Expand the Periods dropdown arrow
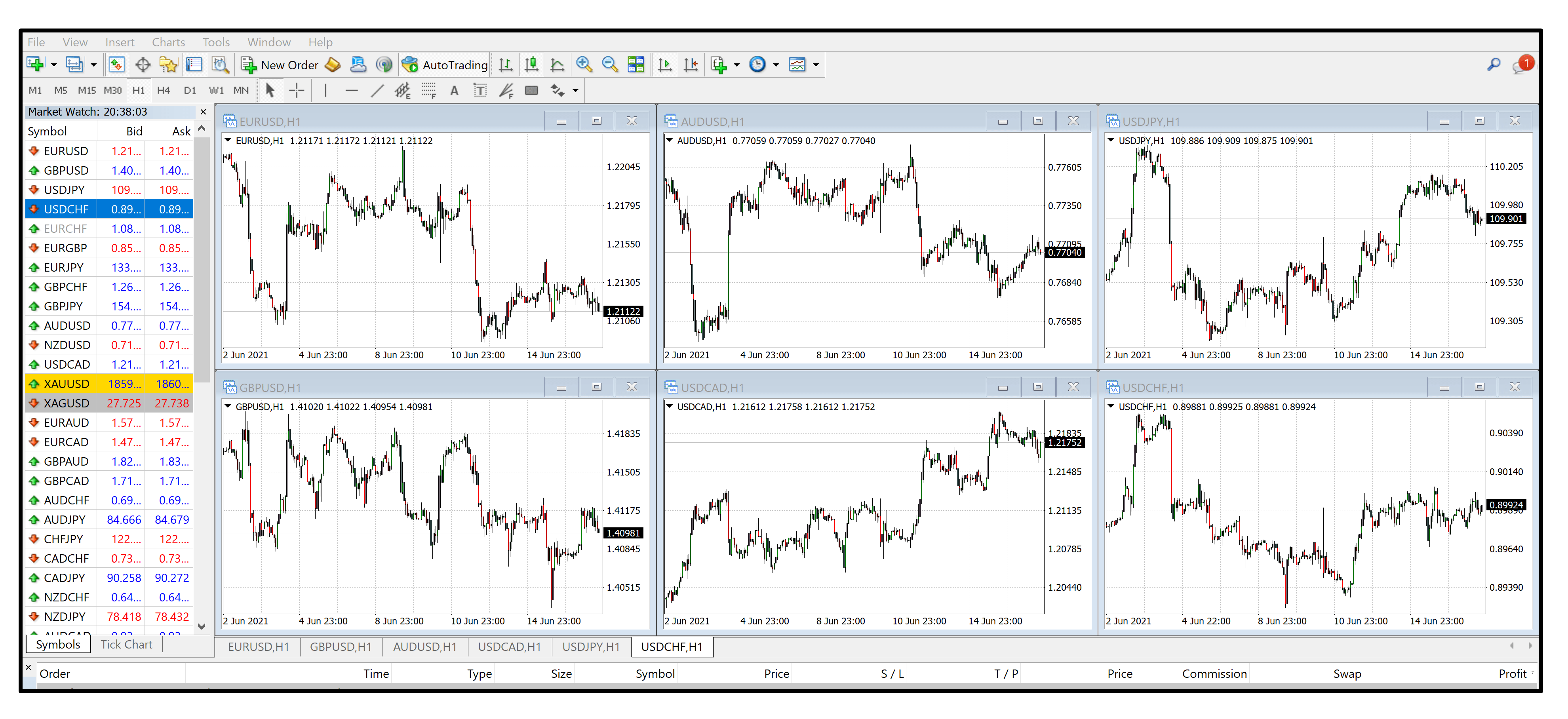This screenshot has height=719, width=1568. click(x=776, y=65)
